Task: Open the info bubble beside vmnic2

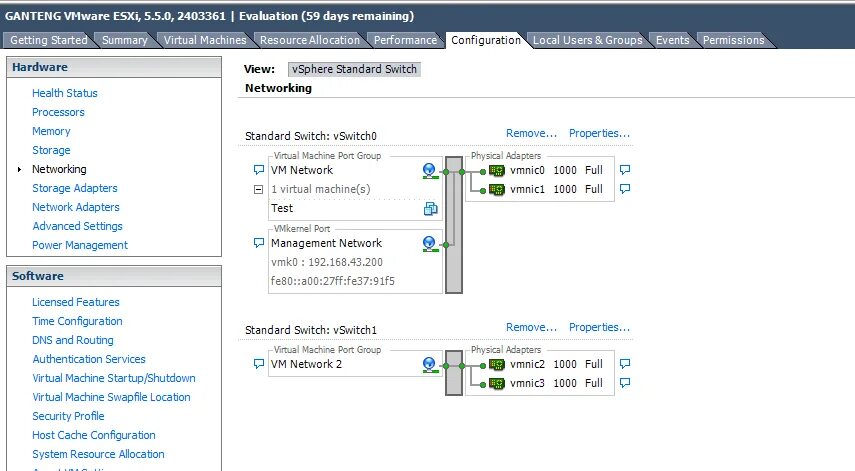Action: click(x=625, y=364)
